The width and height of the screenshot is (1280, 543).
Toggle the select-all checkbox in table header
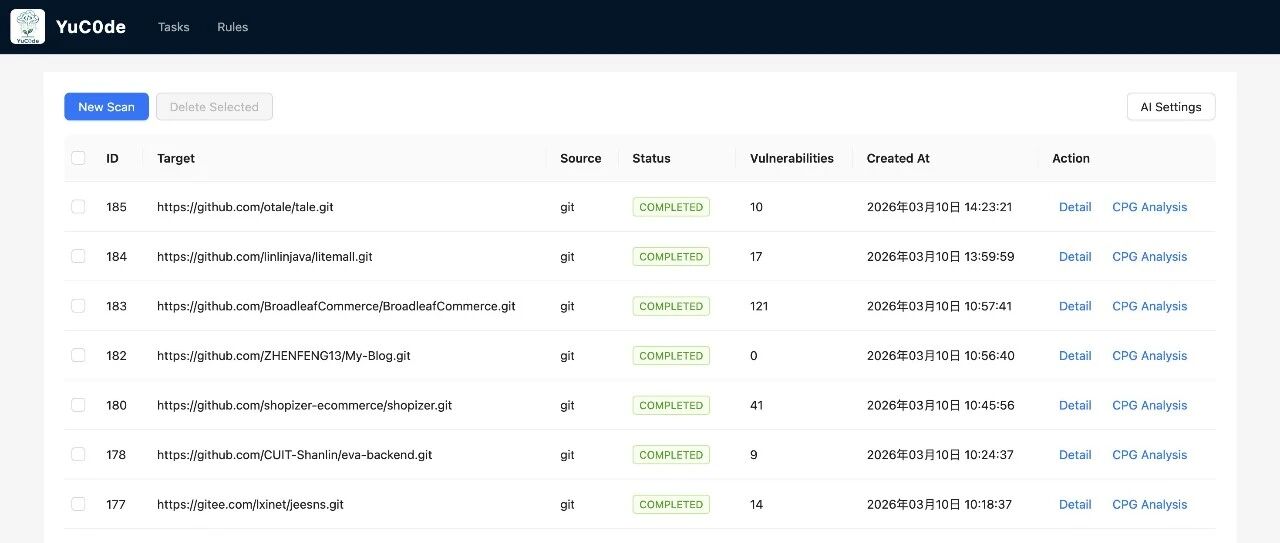coord(78,158)
